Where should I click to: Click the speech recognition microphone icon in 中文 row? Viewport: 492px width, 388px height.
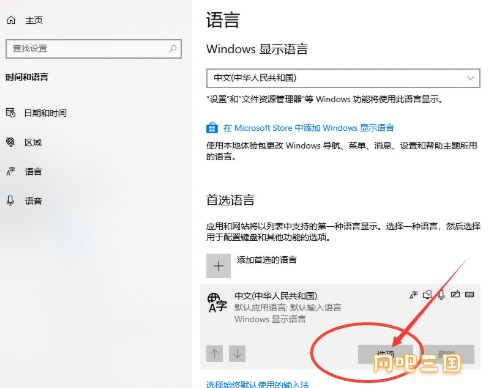(441, 295)
